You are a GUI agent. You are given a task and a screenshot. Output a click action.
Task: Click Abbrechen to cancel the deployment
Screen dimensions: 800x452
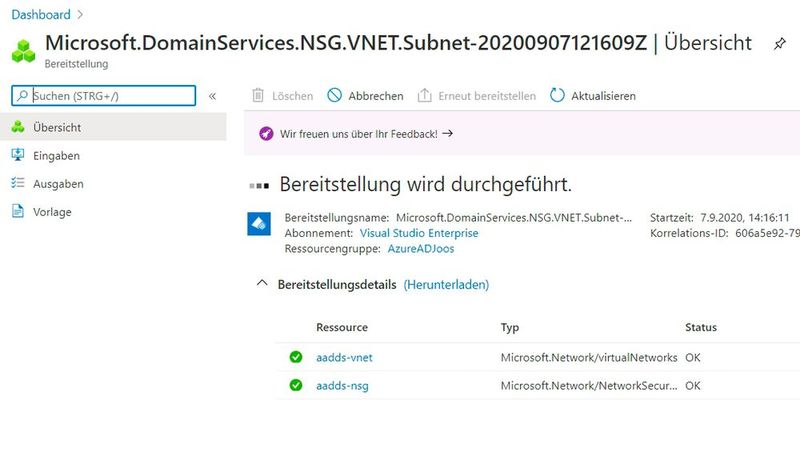[365, 96]
